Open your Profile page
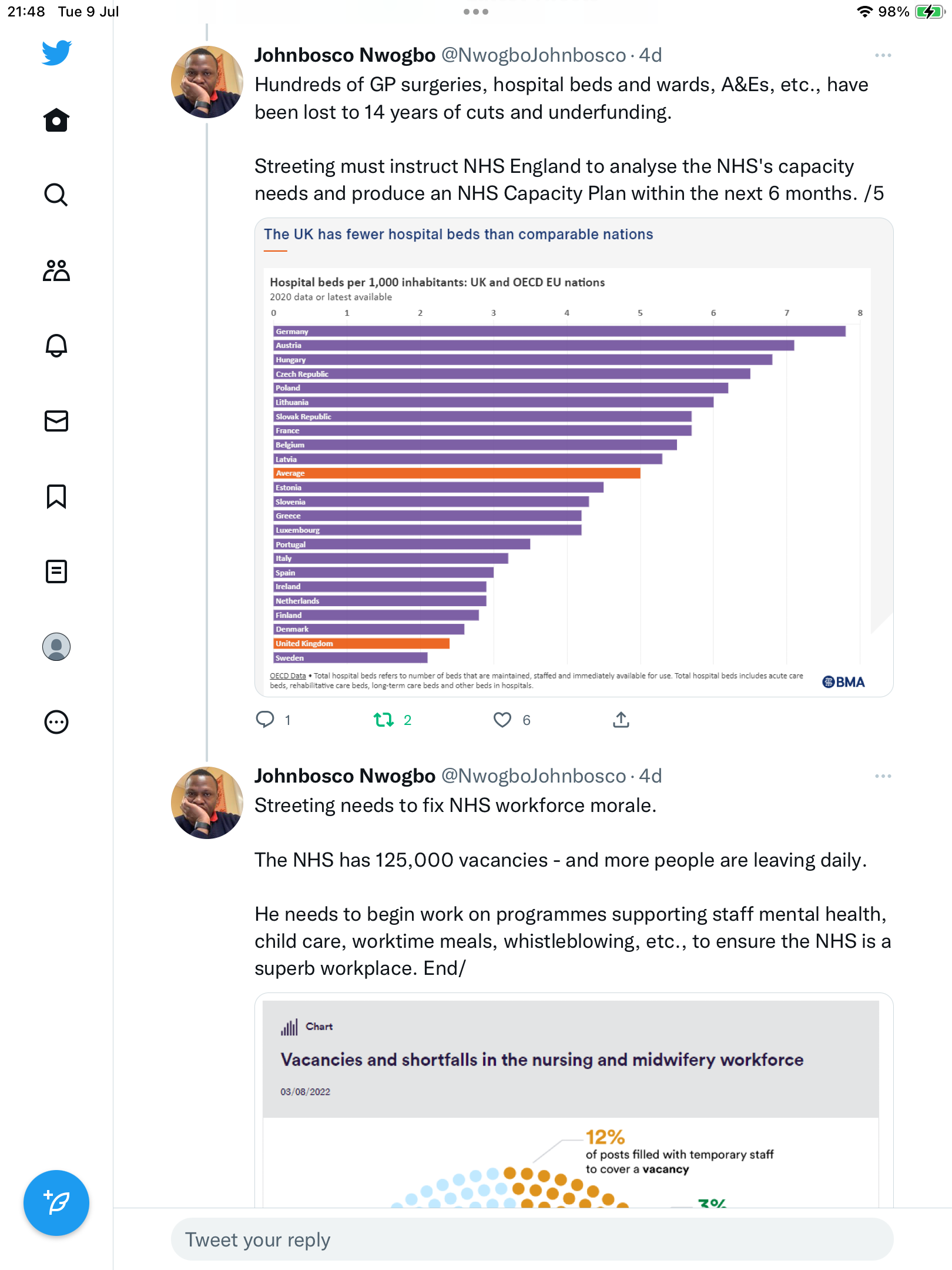Screen dimensions: 952x1270 [x=56, y=647]
